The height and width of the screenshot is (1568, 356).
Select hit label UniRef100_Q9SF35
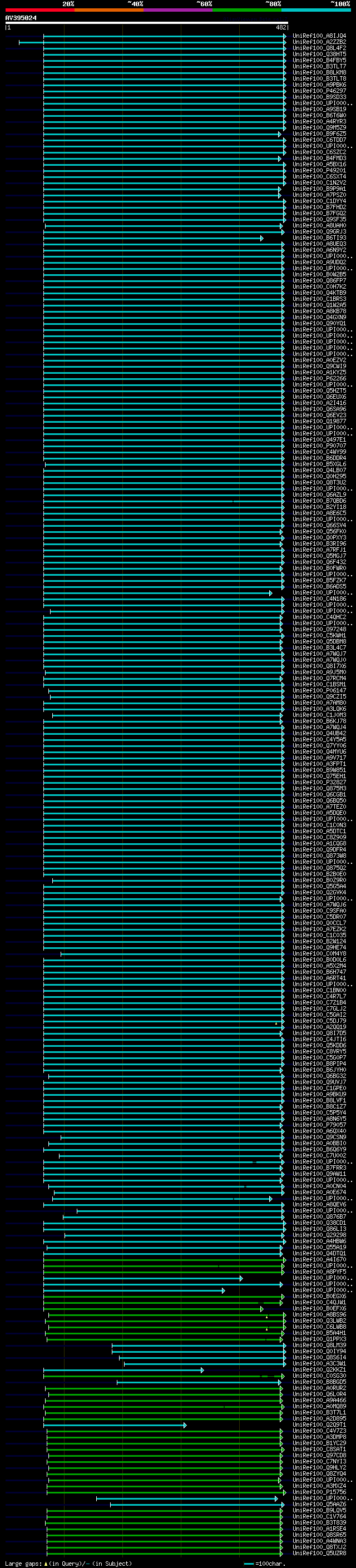[319, 219]
